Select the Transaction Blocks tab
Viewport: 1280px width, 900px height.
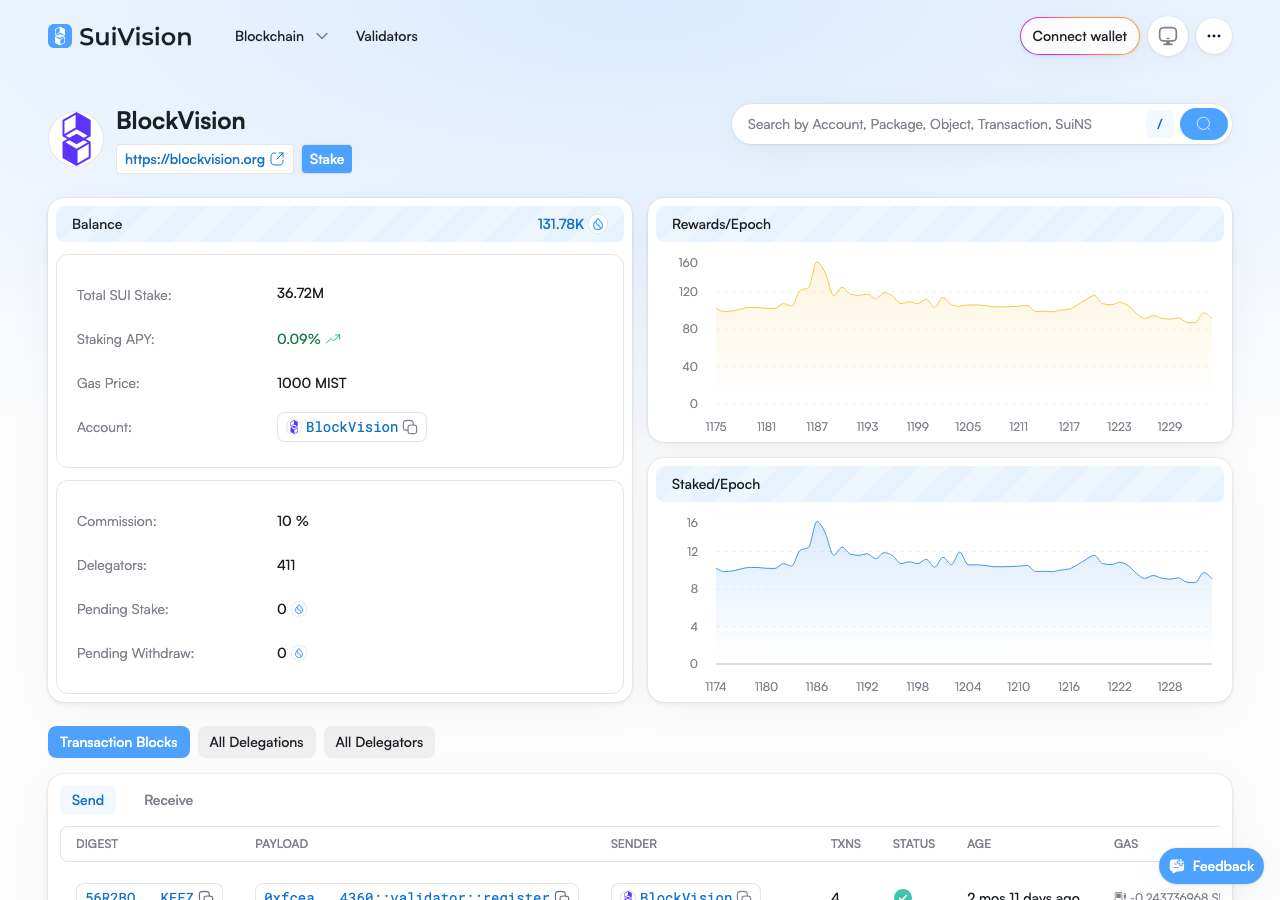pyautogui.click(x=119, y=742)
